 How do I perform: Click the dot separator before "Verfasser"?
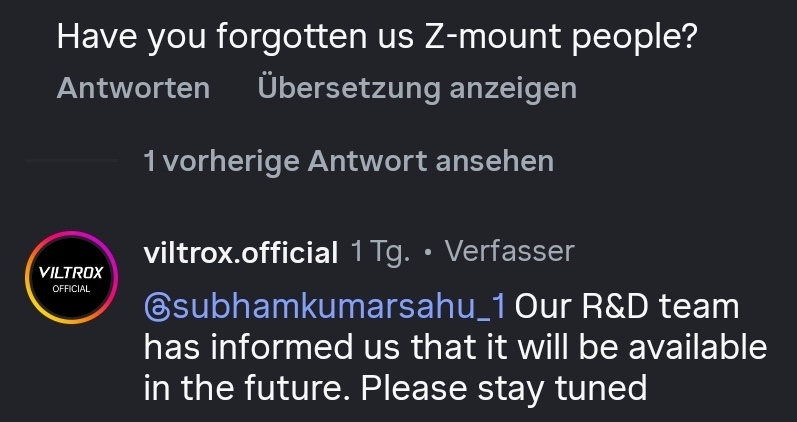pos(427,253)
